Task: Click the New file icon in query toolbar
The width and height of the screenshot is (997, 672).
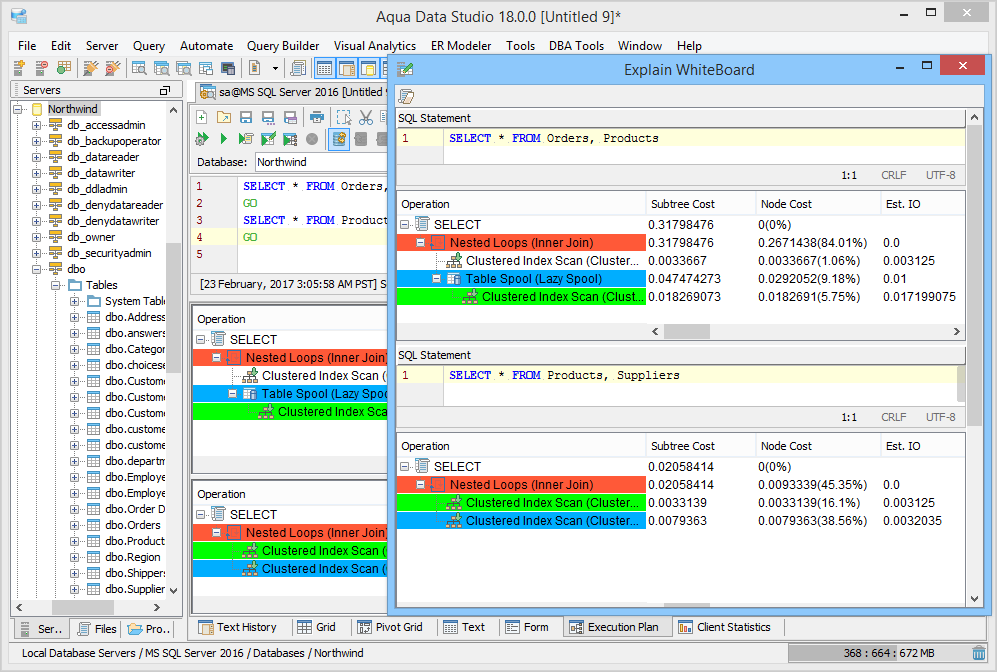Action: [x=202, y=117]
